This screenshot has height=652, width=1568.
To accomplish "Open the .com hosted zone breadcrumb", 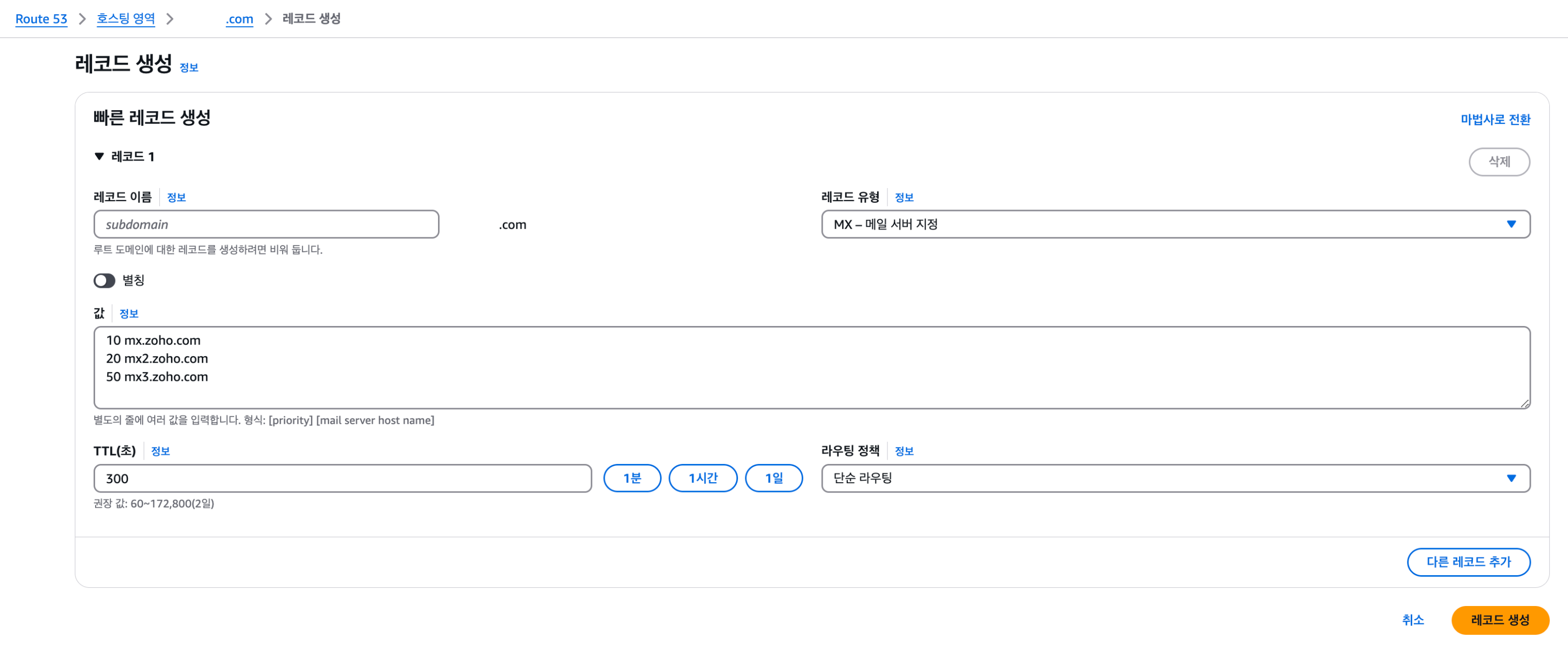I will pos(239,19).
